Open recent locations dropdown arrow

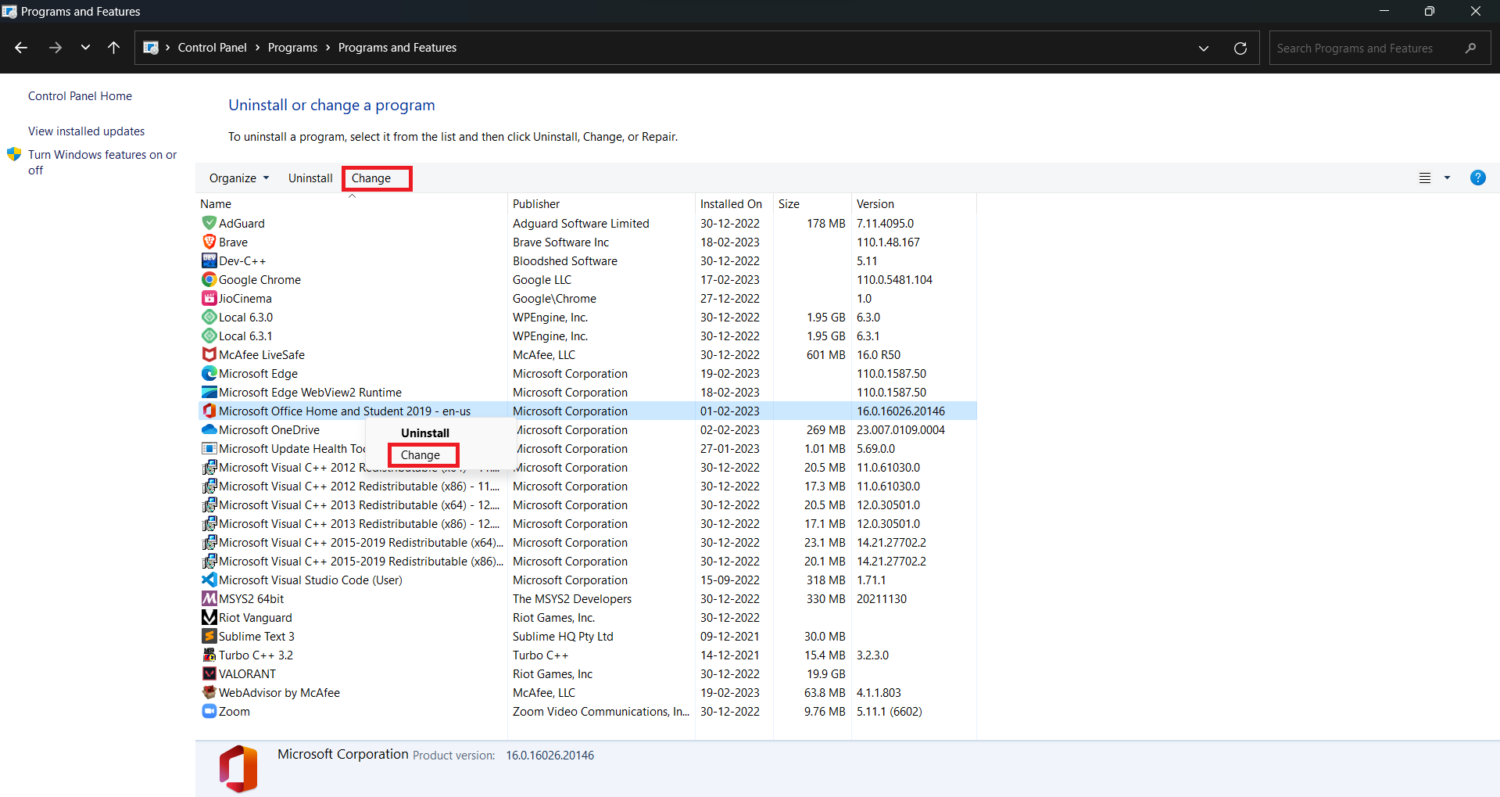point(85,48)
